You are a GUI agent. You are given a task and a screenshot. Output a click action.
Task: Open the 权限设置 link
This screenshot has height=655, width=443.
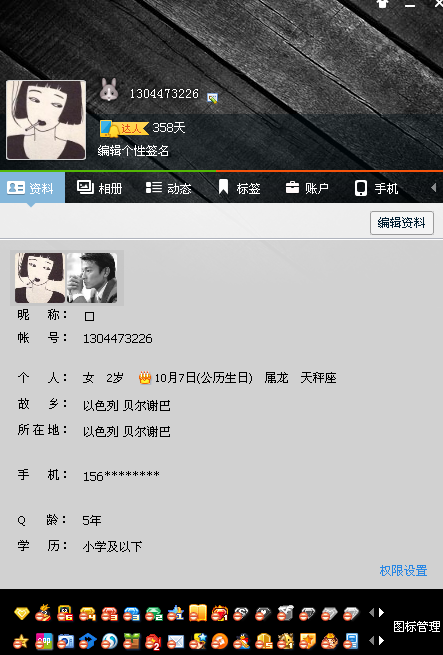click(x=403, y=571)
